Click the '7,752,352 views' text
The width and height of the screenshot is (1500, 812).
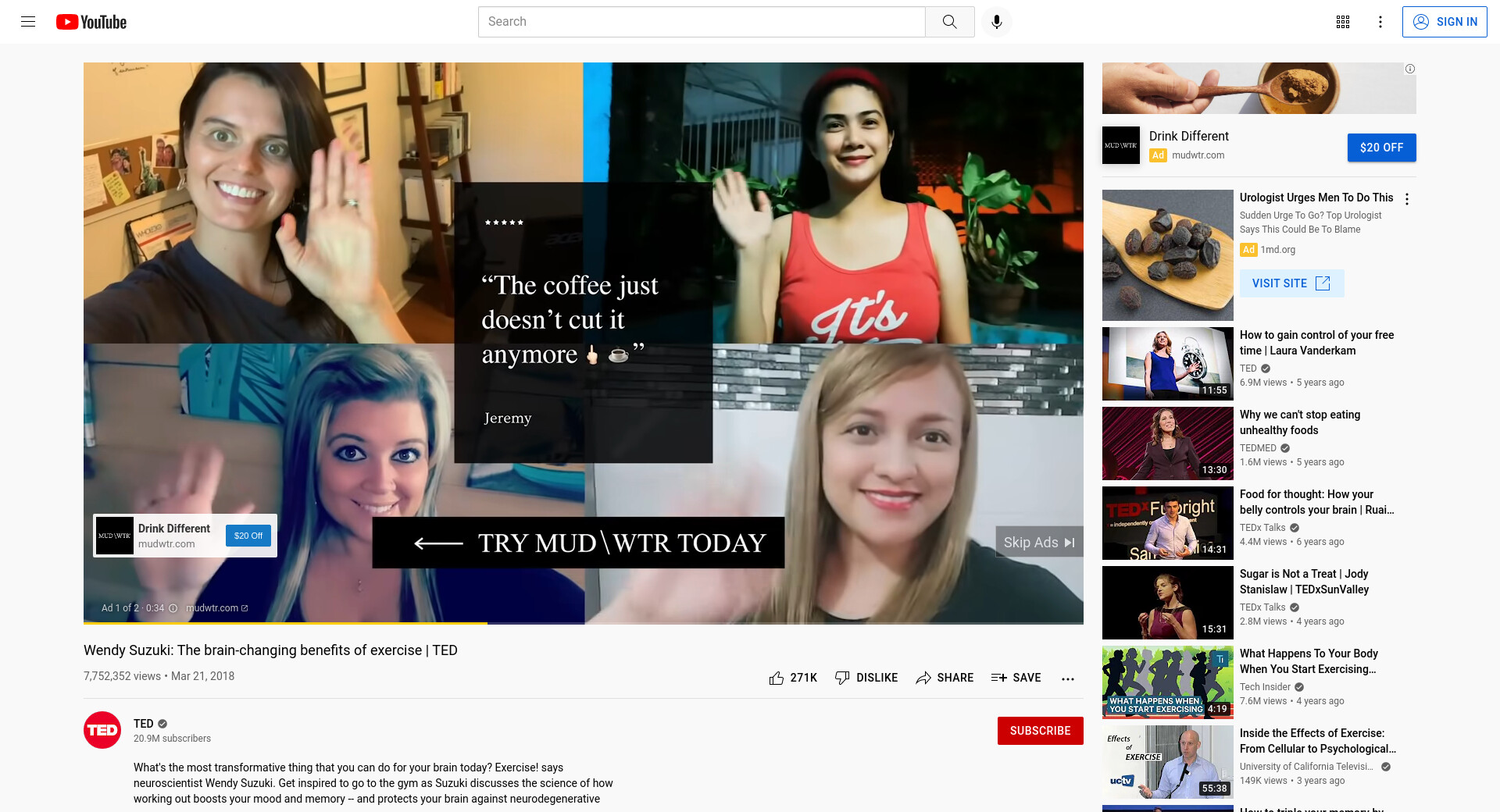(x=122, y=676)
